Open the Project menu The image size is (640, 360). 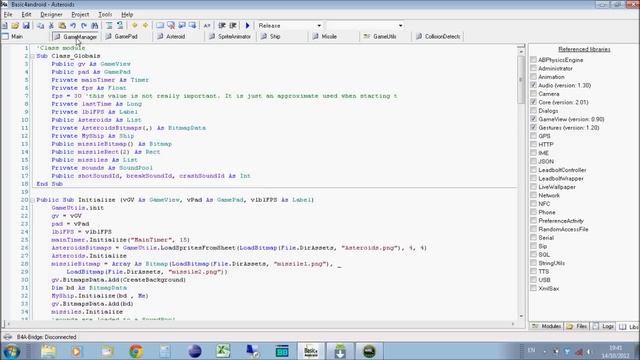80,14
